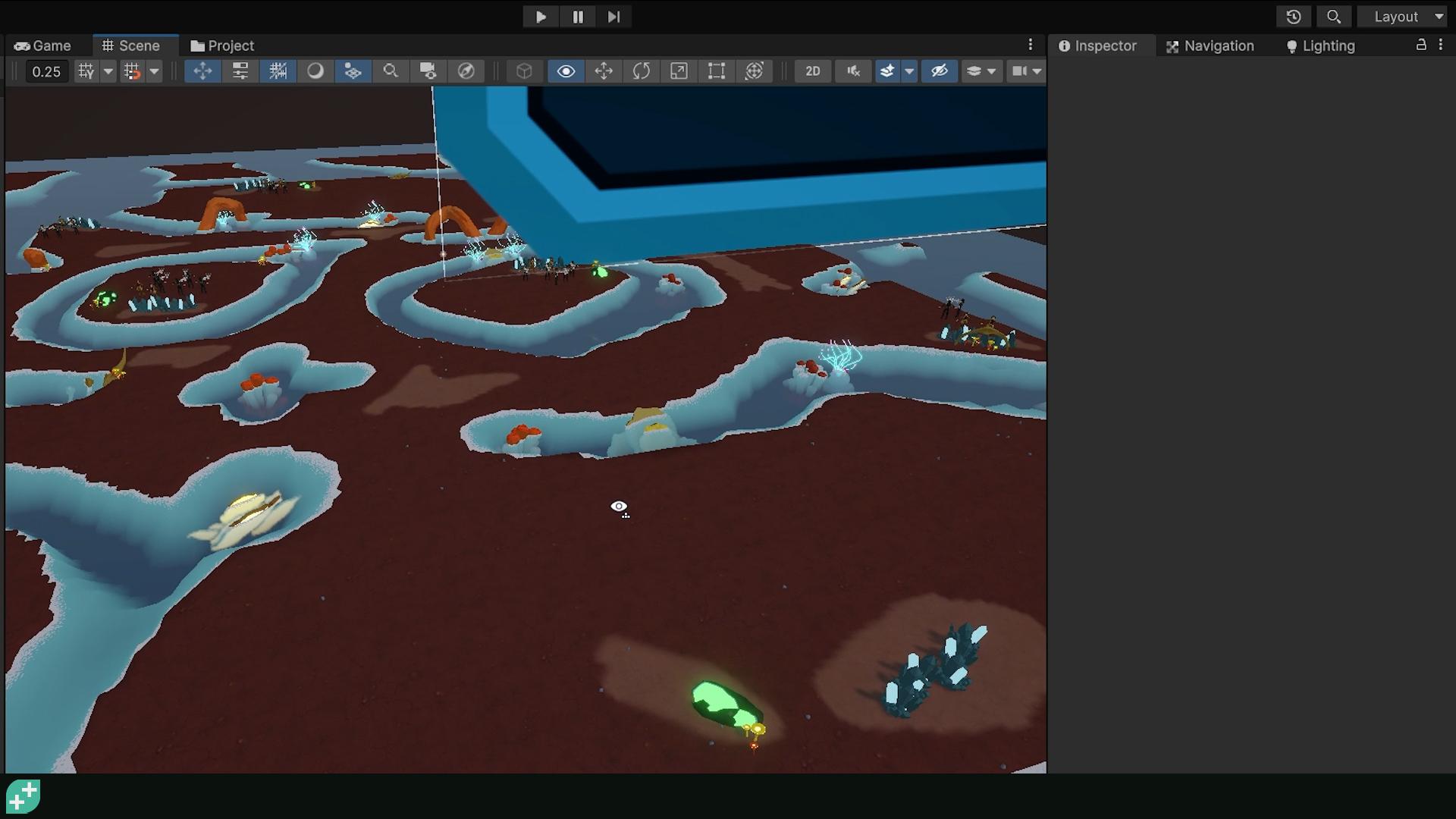1456x819 pixels.
Task: Toggle 2D view mode
Action: (x=812, y=71)
